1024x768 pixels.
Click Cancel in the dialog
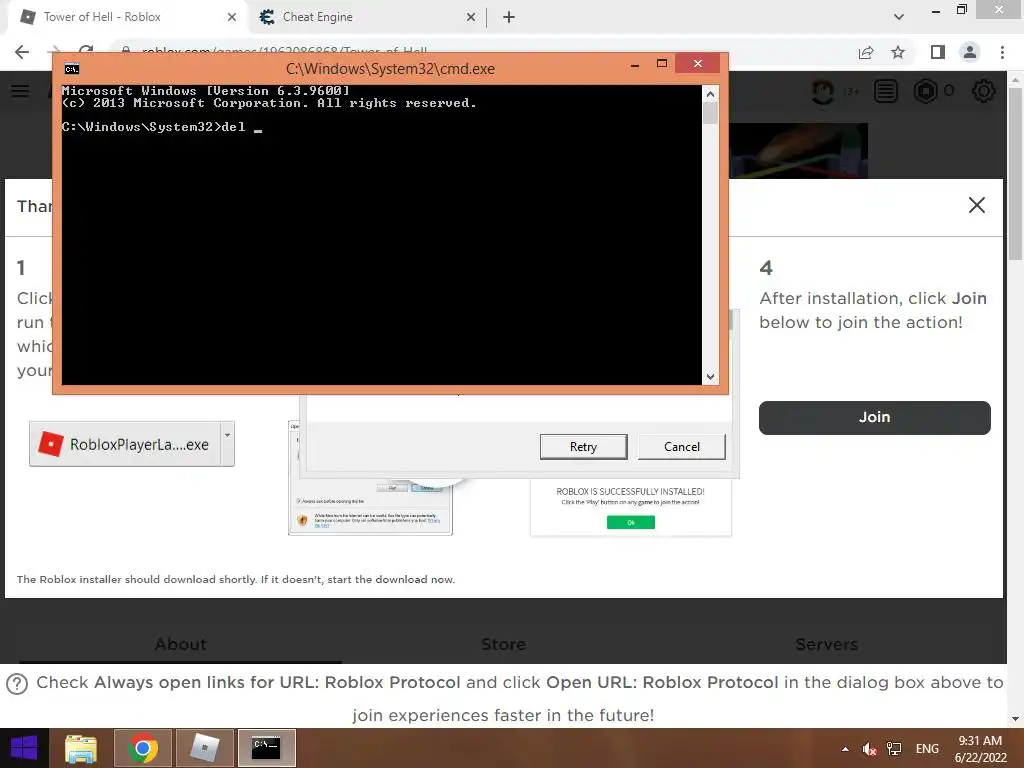[681, 447]
